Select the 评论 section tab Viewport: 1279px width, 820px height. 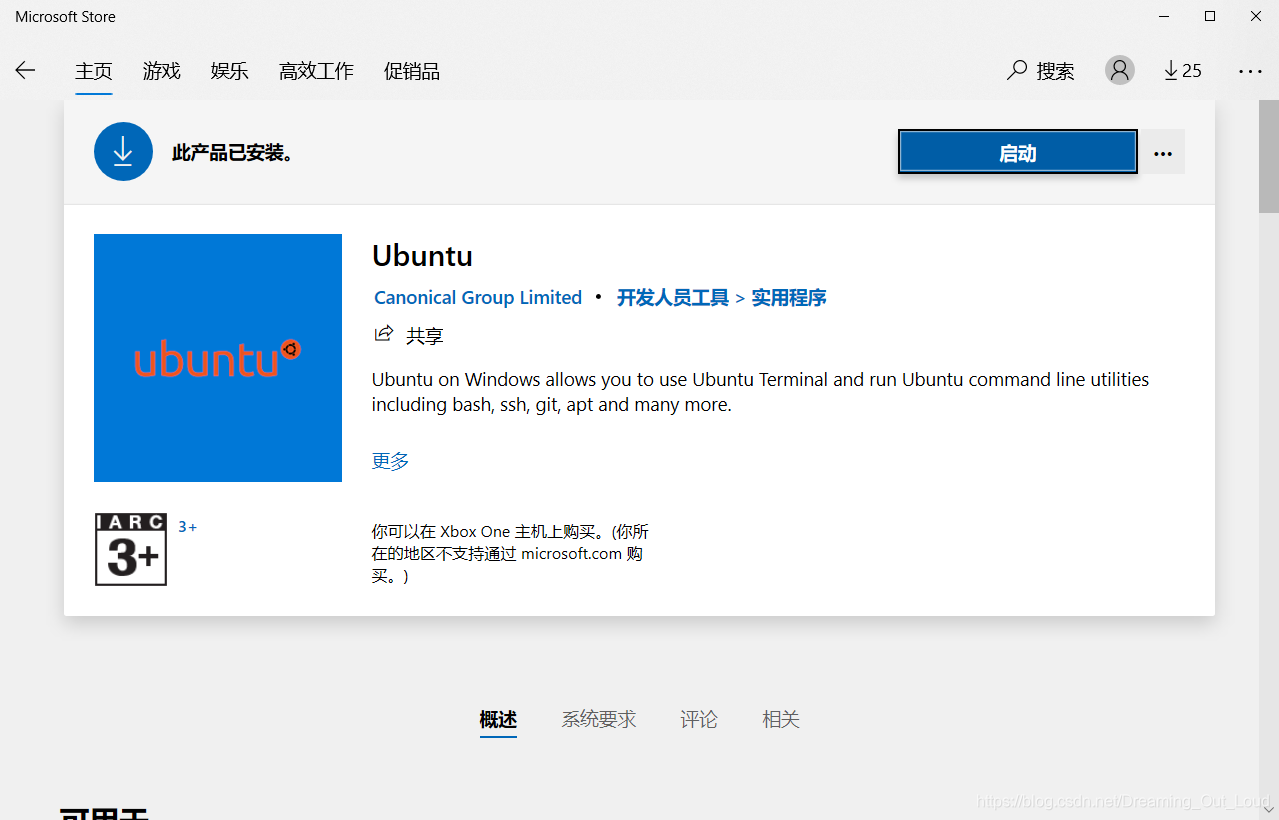click(699, 719)
